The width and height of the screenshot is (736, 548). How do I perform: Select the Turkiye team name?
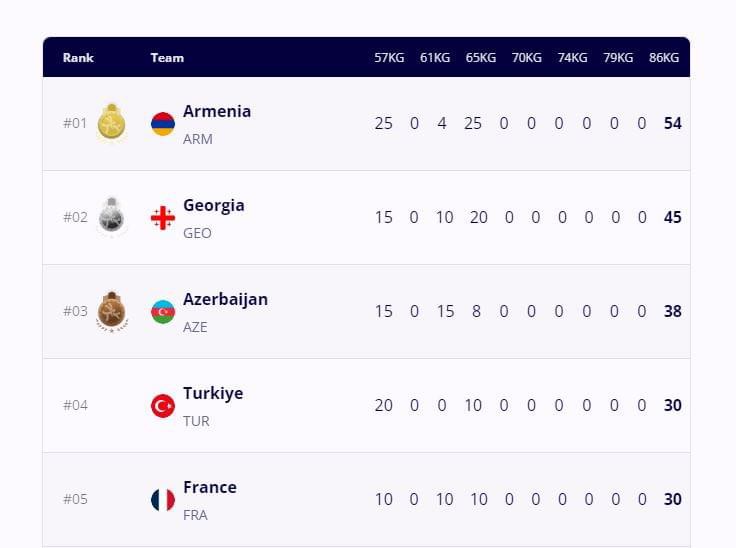[213, 394]
